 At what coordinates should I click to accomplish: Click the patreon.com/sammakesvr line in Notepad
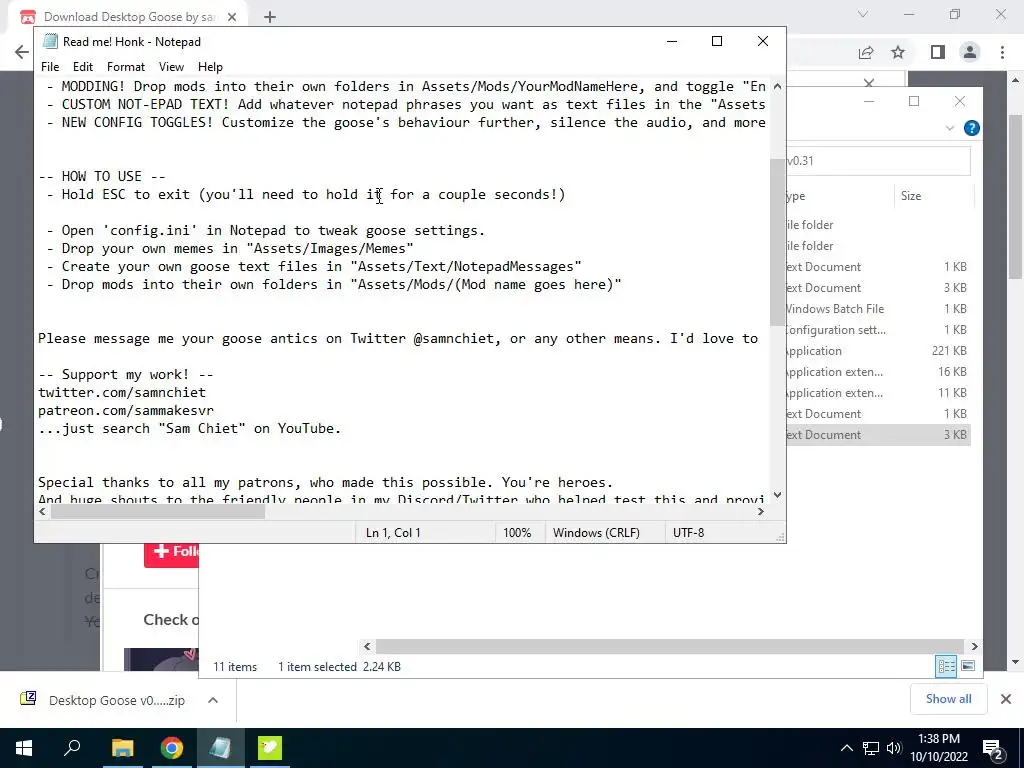(125, 411)
